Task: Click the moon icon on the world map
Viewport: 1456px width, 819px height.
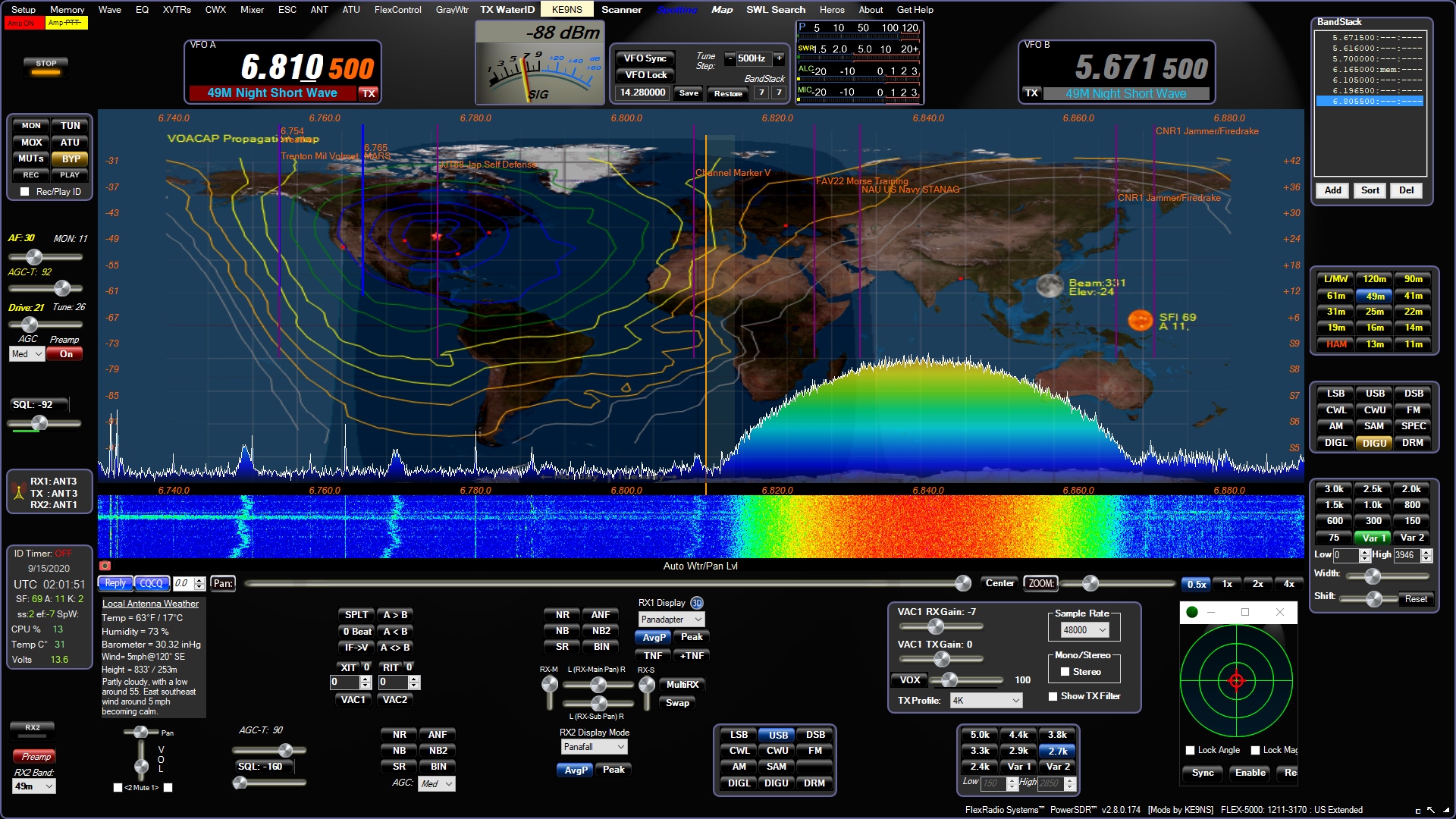Action: 1050,286
